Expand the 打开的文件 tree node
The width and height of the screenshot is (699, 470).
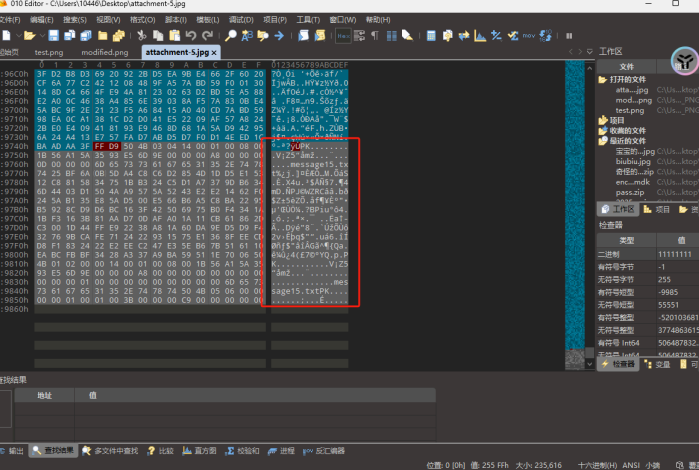[x=630, y=79]
